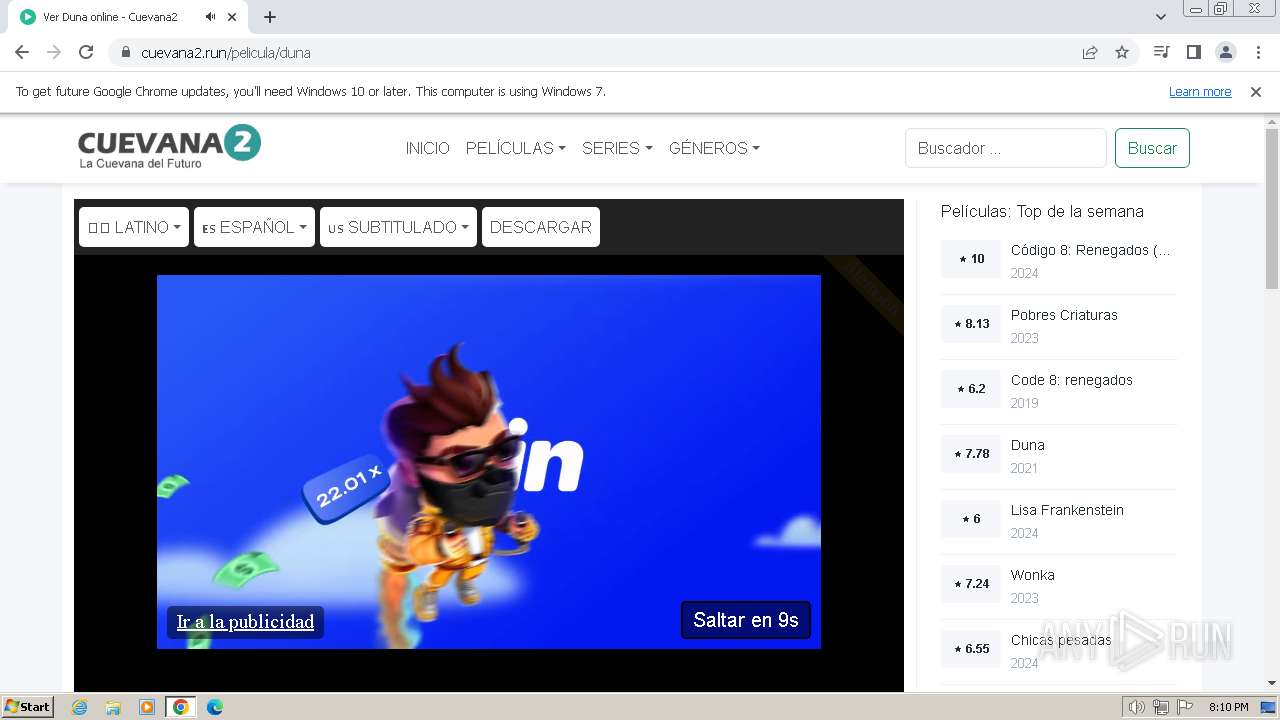Viewport: 1280px width, 720px height.
Task: Bookmark this page with the star icon
Action: point(1122,53)
